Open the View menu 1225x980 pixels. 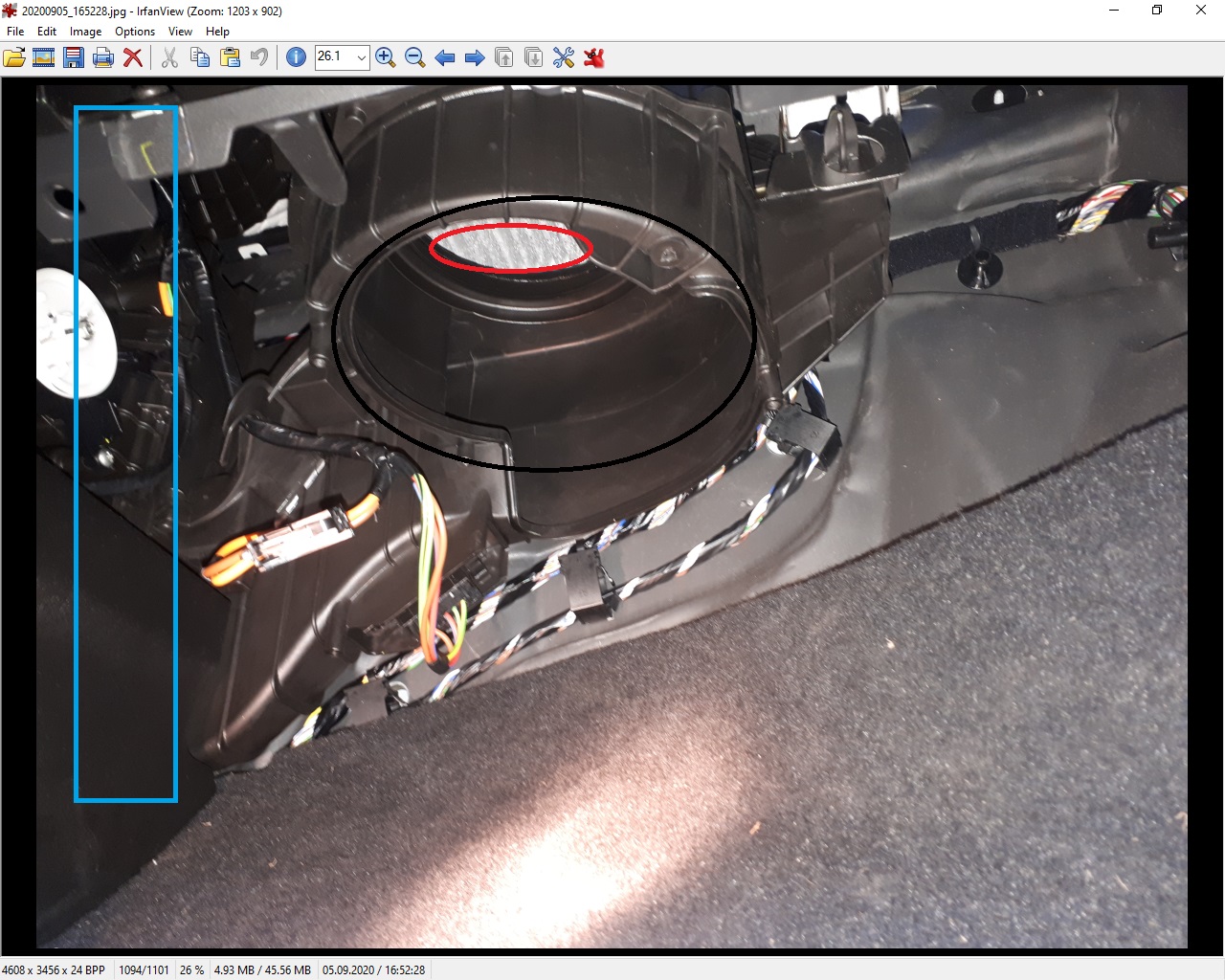pos(180,32)
